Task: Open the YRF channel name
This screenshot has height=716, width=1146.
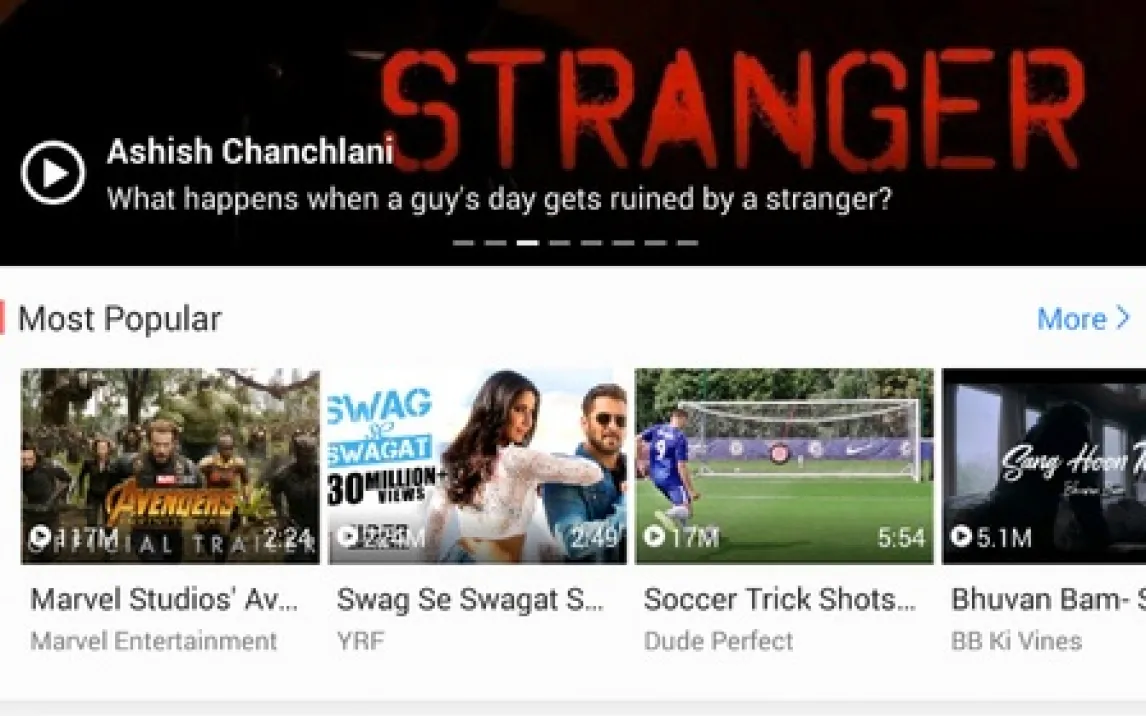Action: pyautogui.click(x=360, y=641)
